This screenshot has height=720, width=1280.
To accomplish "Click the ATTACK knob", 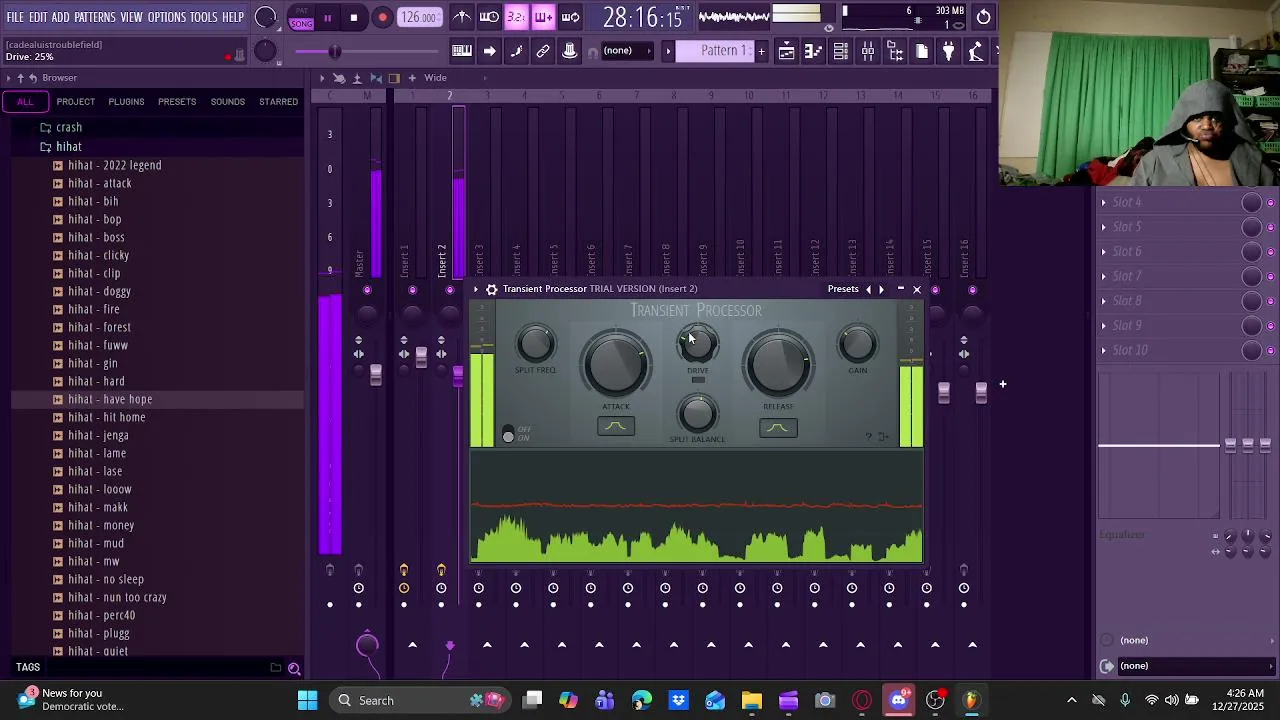I will pyautogui.click(x=616, y=365).
